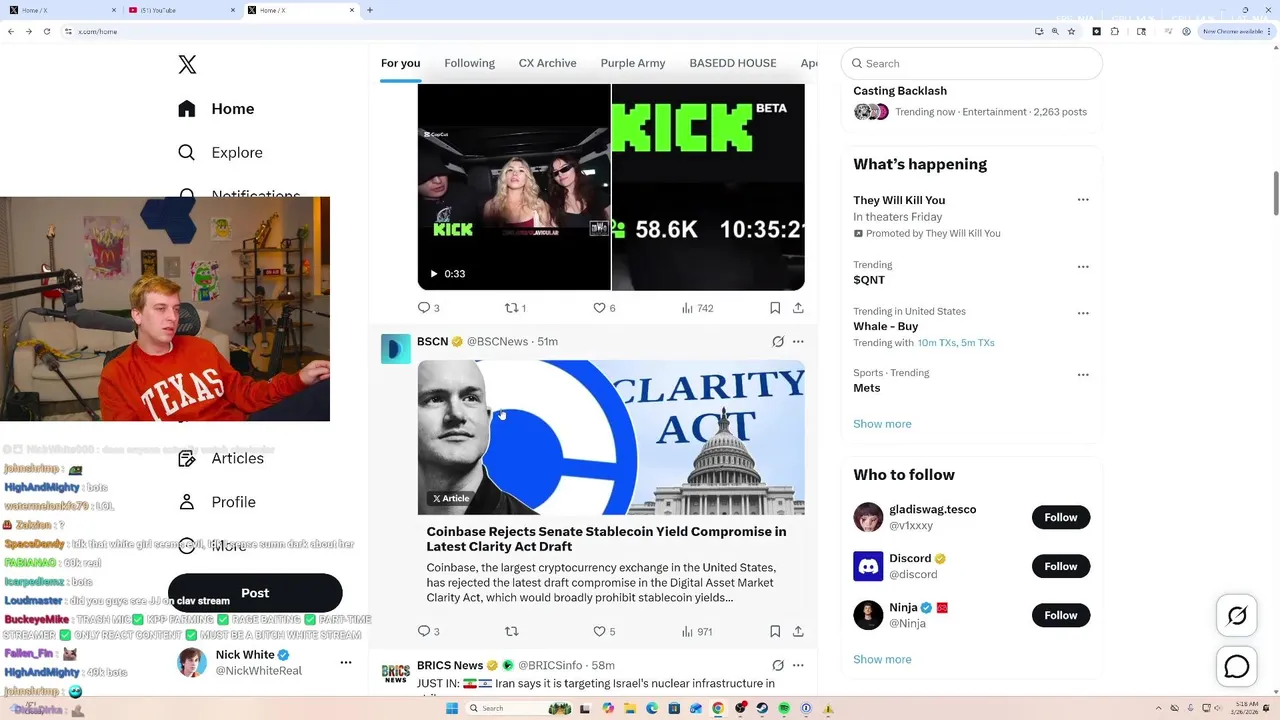Image resolution: width=1280 pixels, height=720 pixels.
Task: Open options for Whale - Buy trend
Action: pyautogui.click(x=1083, y=313)
